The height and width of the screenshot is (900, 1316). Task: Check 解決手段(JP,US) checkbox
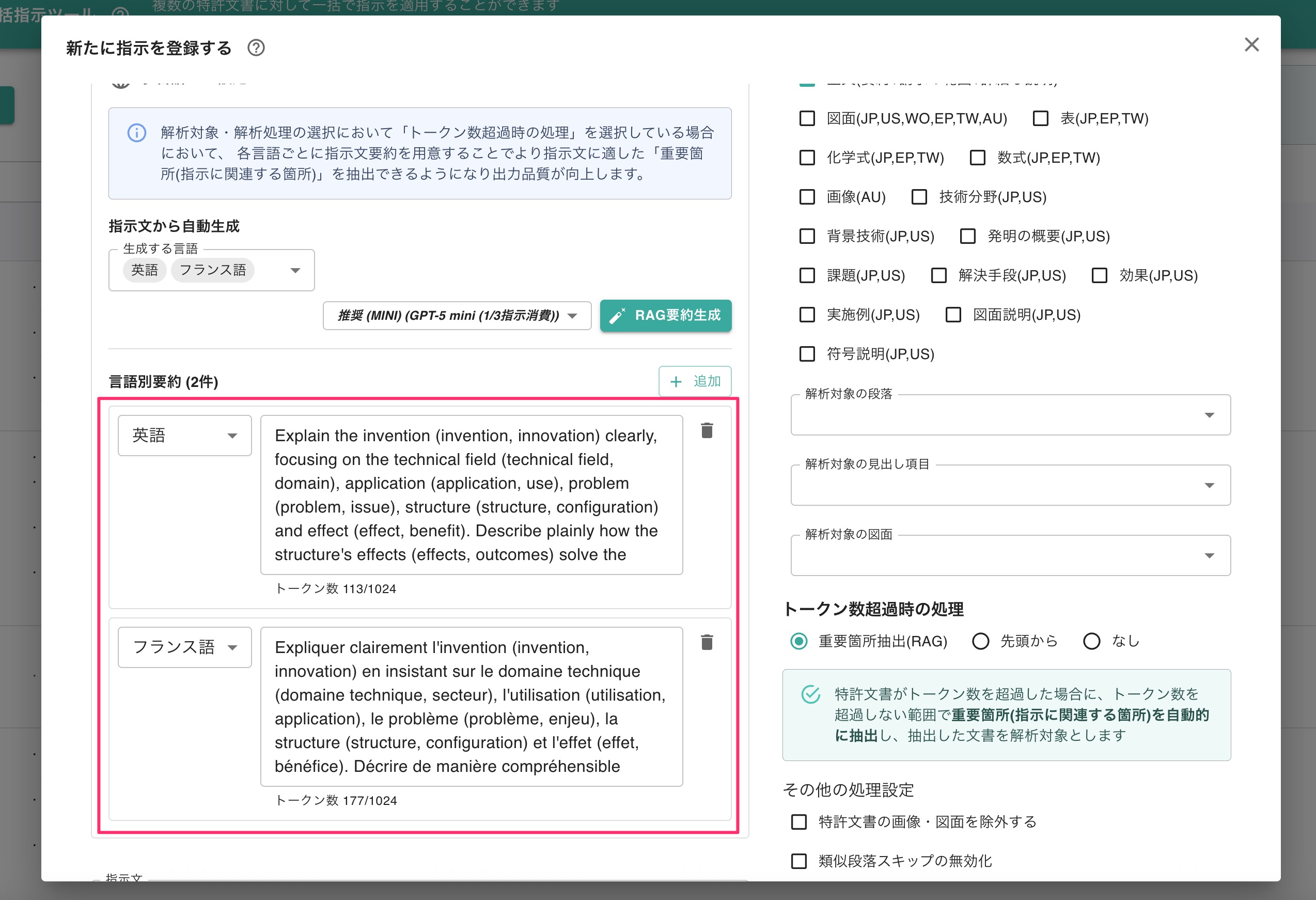pos(939,275)
